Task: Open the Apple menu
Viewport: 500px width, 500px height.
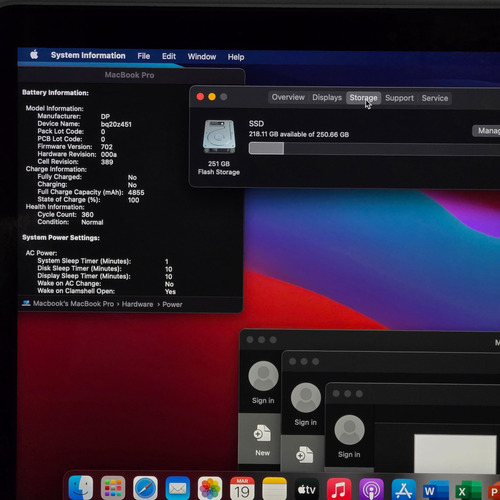Action: pos(34,54)
